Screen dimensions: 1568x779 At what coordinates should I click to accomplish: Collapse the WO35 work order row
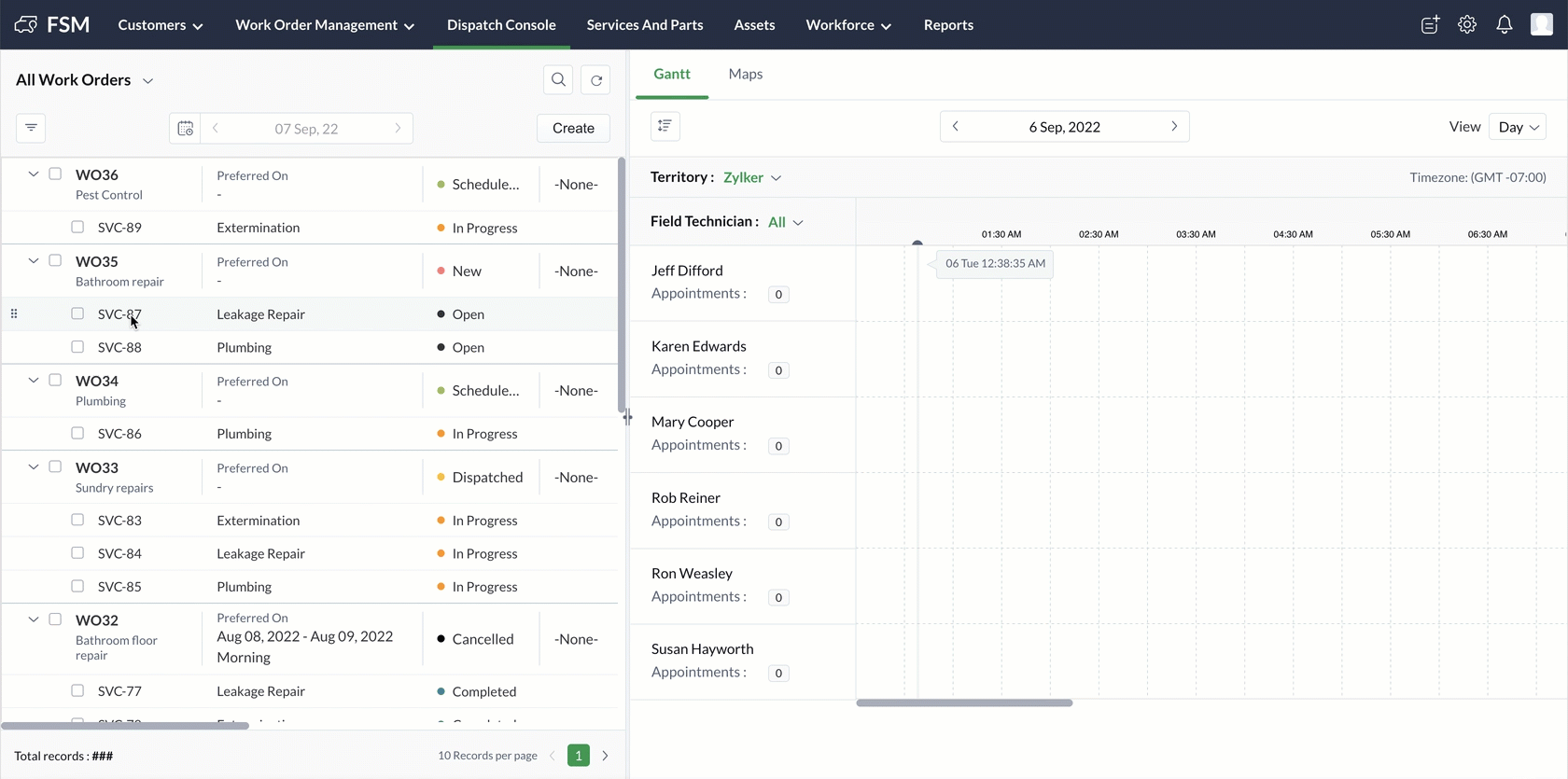coord(34,261)
